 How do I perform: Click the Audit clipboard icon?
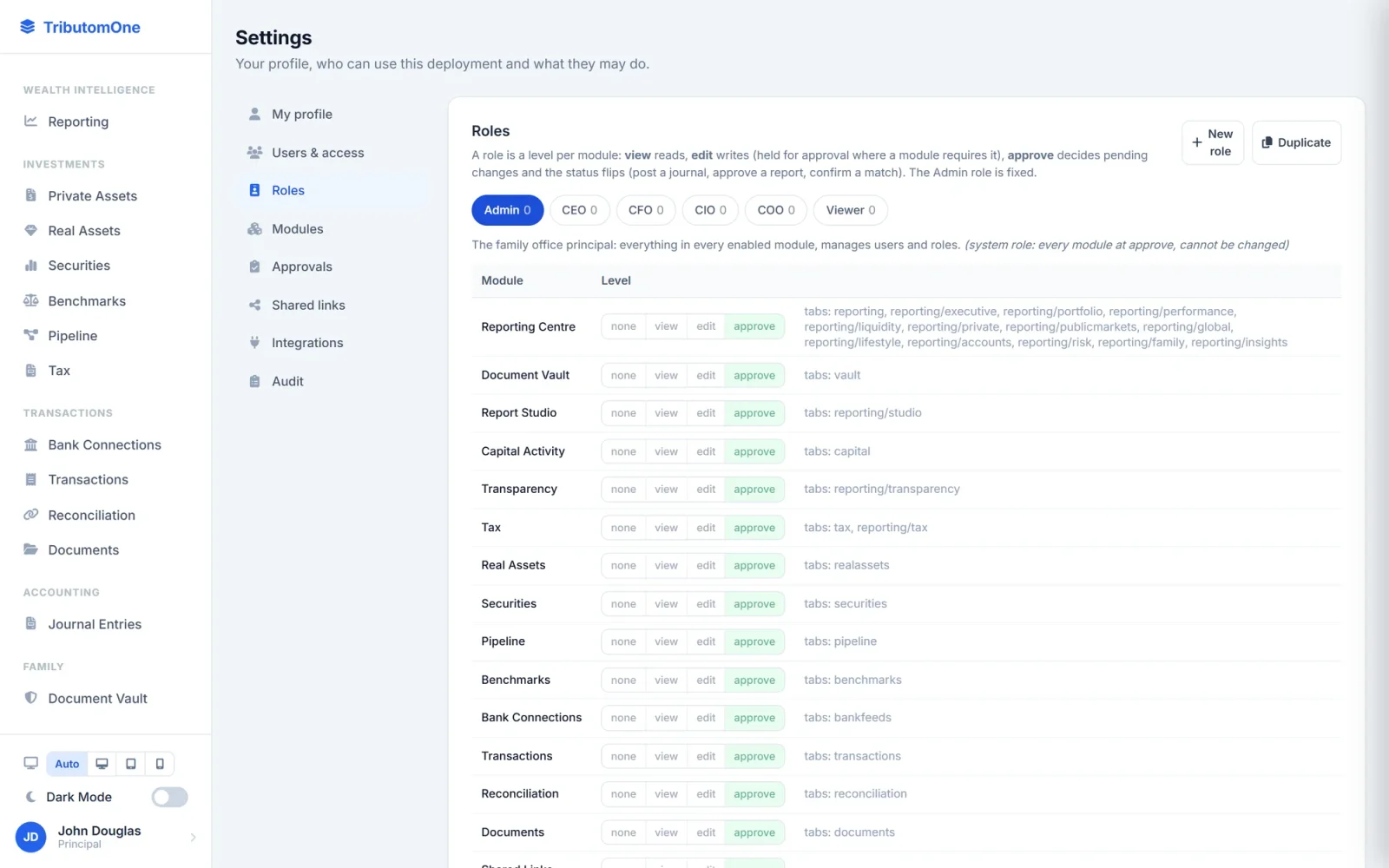tap(254, 381)
